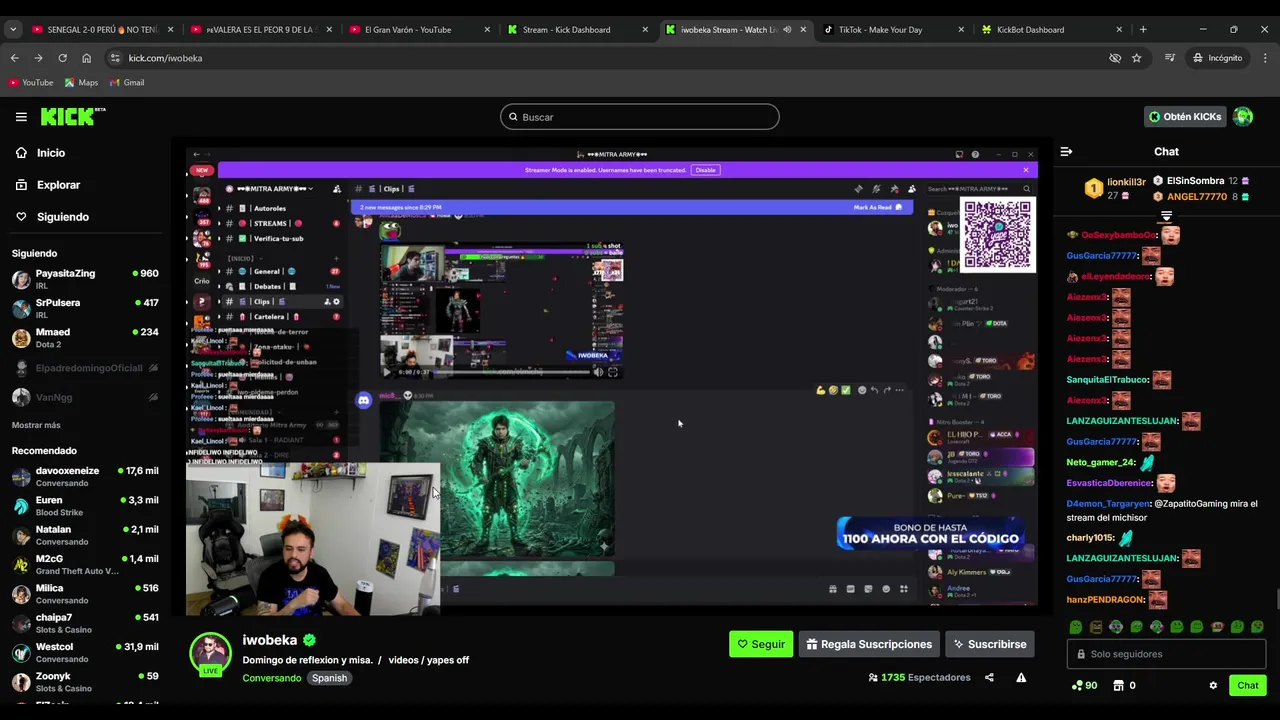Switch to El Gran Varón YouTube tab
The height and width of the screenshot is (720, 1280).
tap(420, 30)
